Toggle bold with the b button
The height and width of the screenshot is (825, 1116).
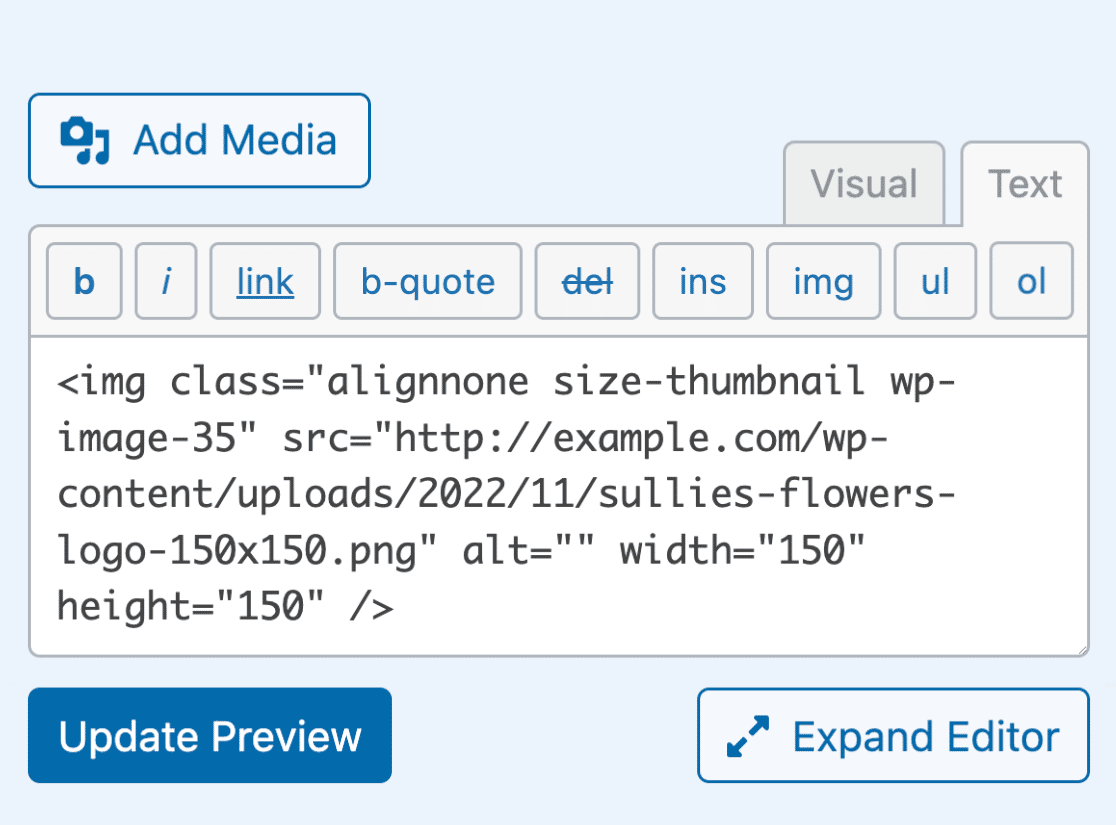coord(84,282)
